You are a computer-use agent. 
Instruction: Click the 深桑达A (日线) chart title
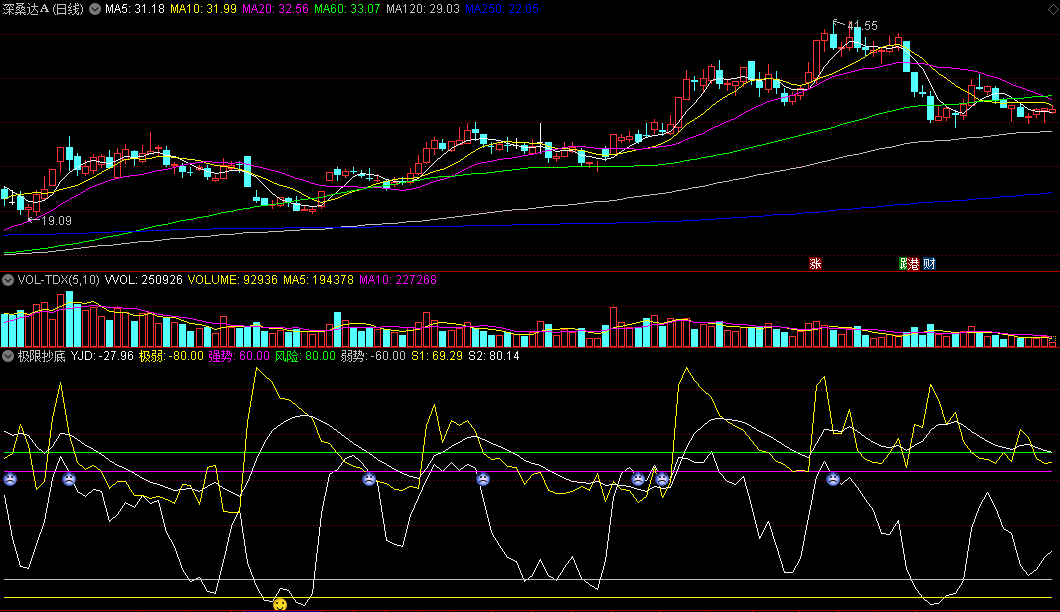[x=43, y=9]
